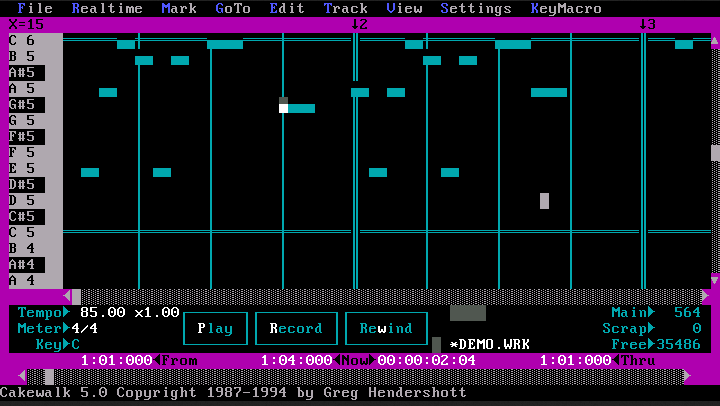Screen dimensions: 720x406
Task: Select the 4/4 meter value
Action: (x=84, y=328)
